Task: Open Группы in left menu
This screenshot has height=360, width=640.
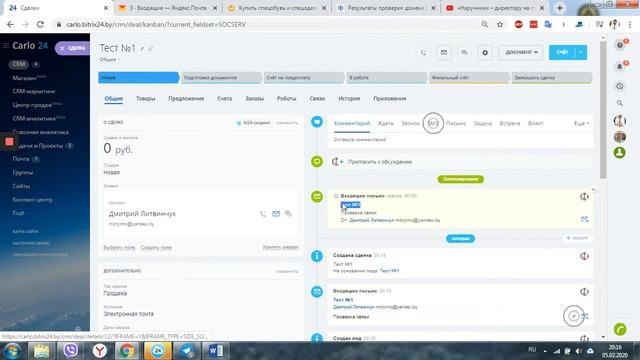Action: point(22,173)
